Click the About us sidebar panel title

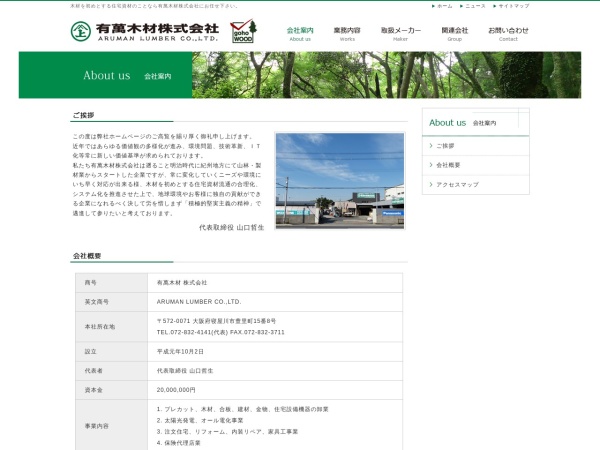tap(463, 123)
